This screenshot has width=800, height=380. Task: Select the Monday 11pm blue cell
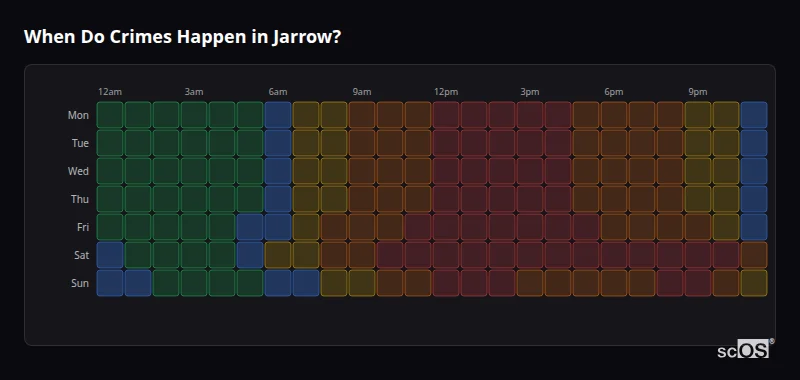click(755, 115)
